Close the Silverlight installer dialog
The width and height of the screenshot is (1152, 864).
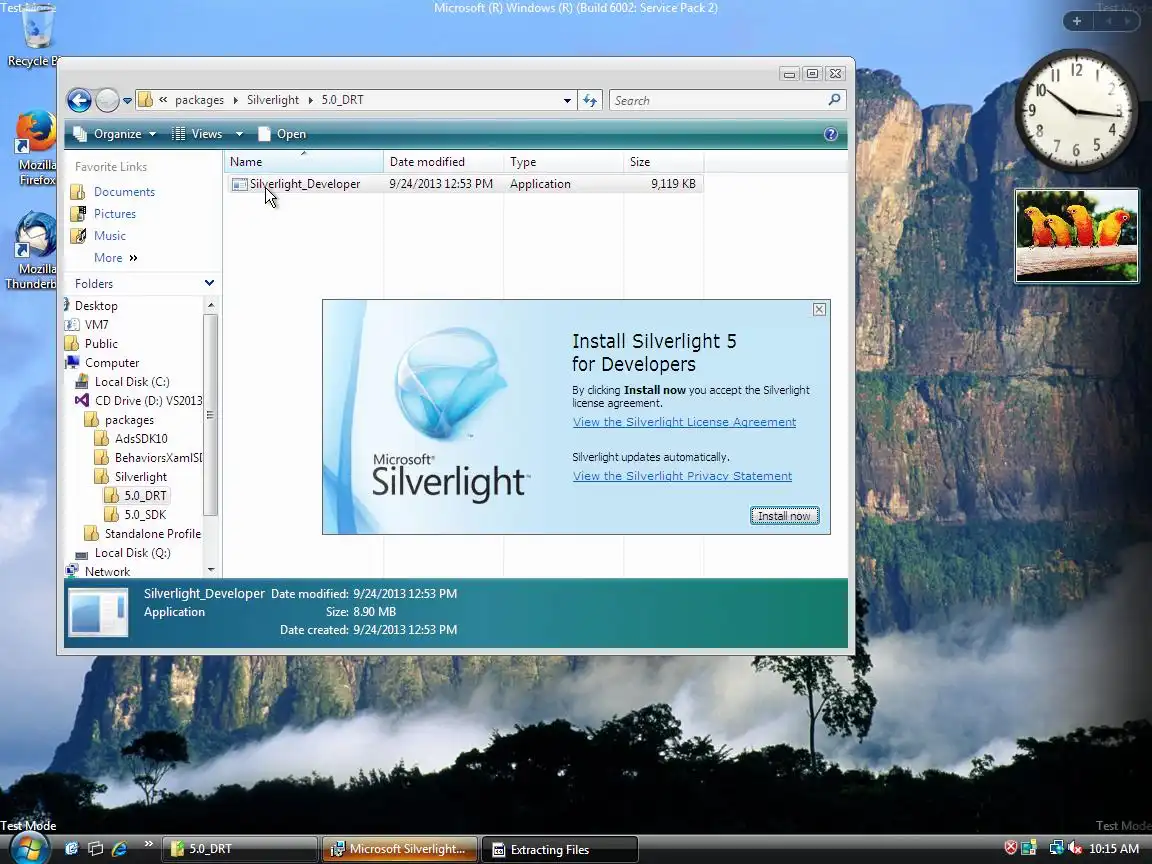(x=819, y=309)
